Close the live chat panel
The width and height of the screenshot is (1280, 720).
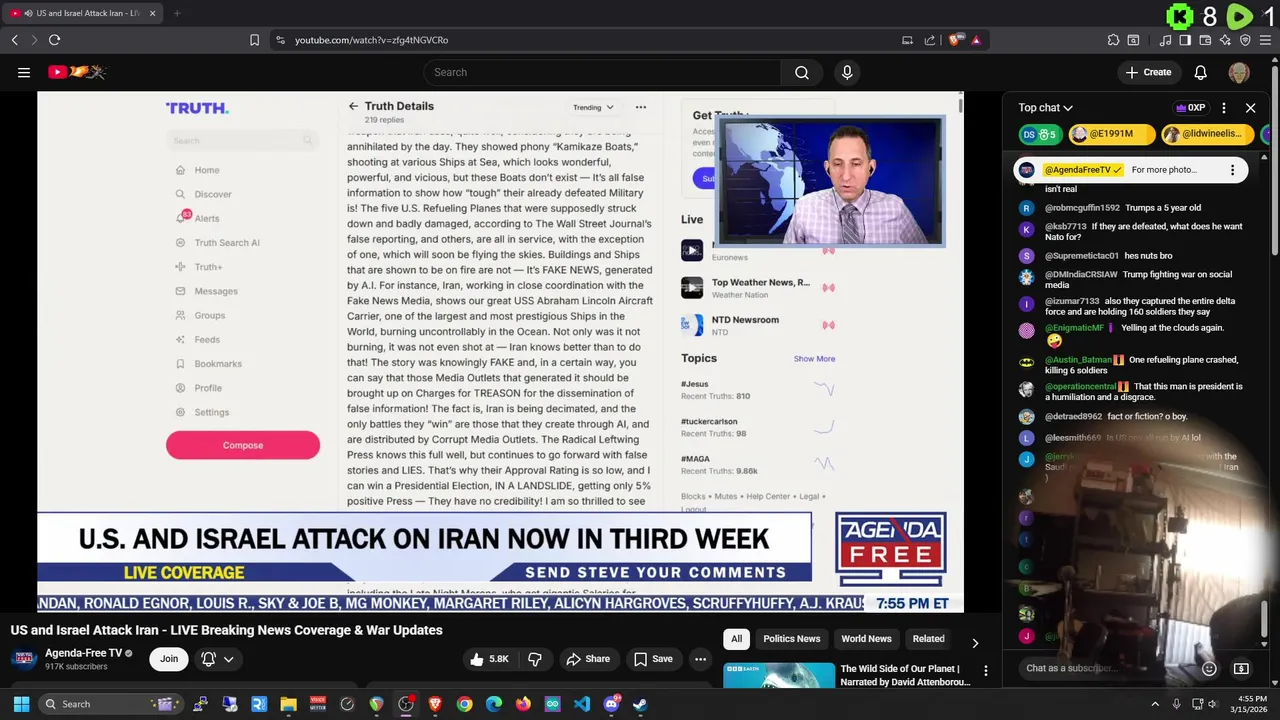(x=1250, y=108)
